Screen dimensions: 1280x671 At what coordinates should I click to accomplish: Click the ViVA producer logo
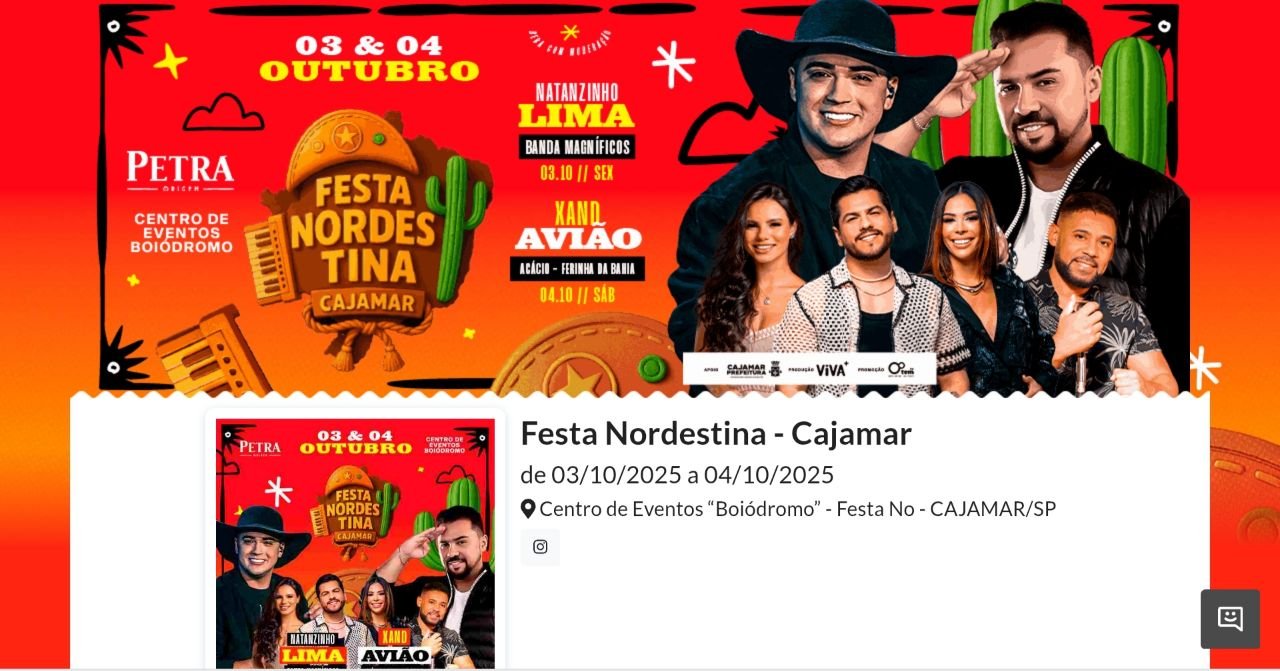(x=831, y=369)
